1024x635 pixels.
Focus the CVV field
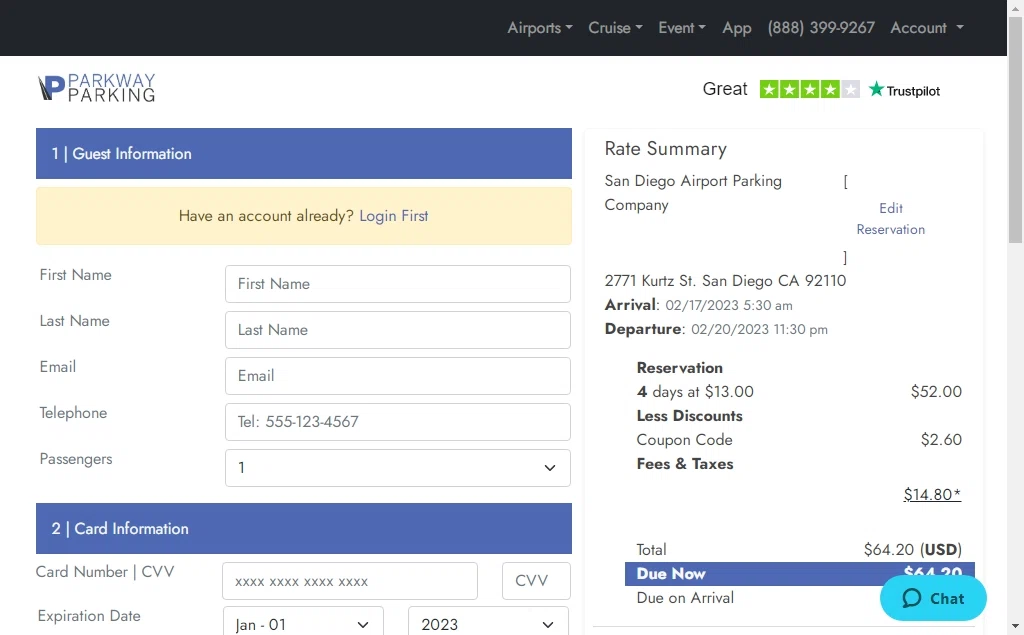click(536, 581)
